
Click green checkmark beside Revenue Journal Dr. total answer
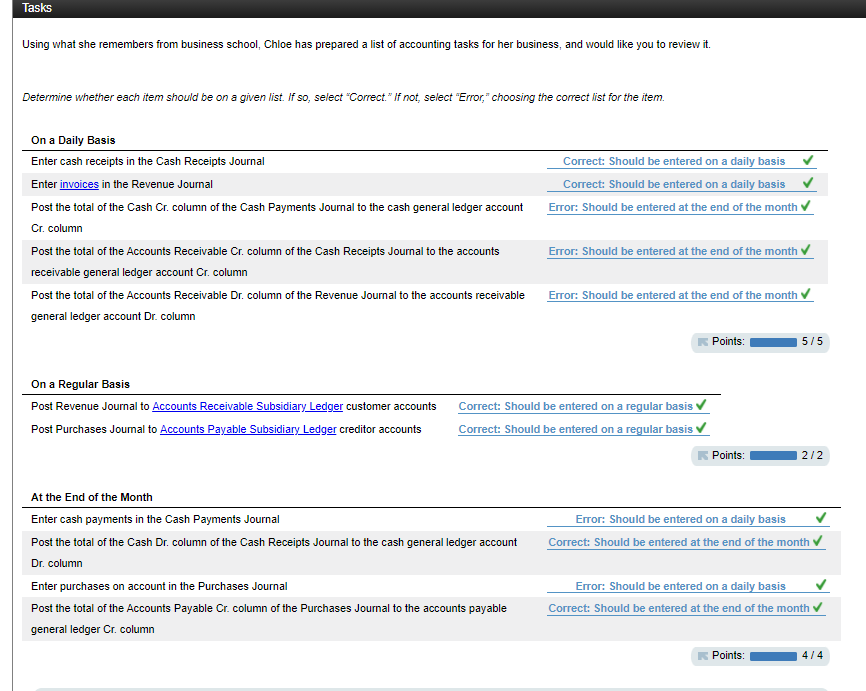806,293
